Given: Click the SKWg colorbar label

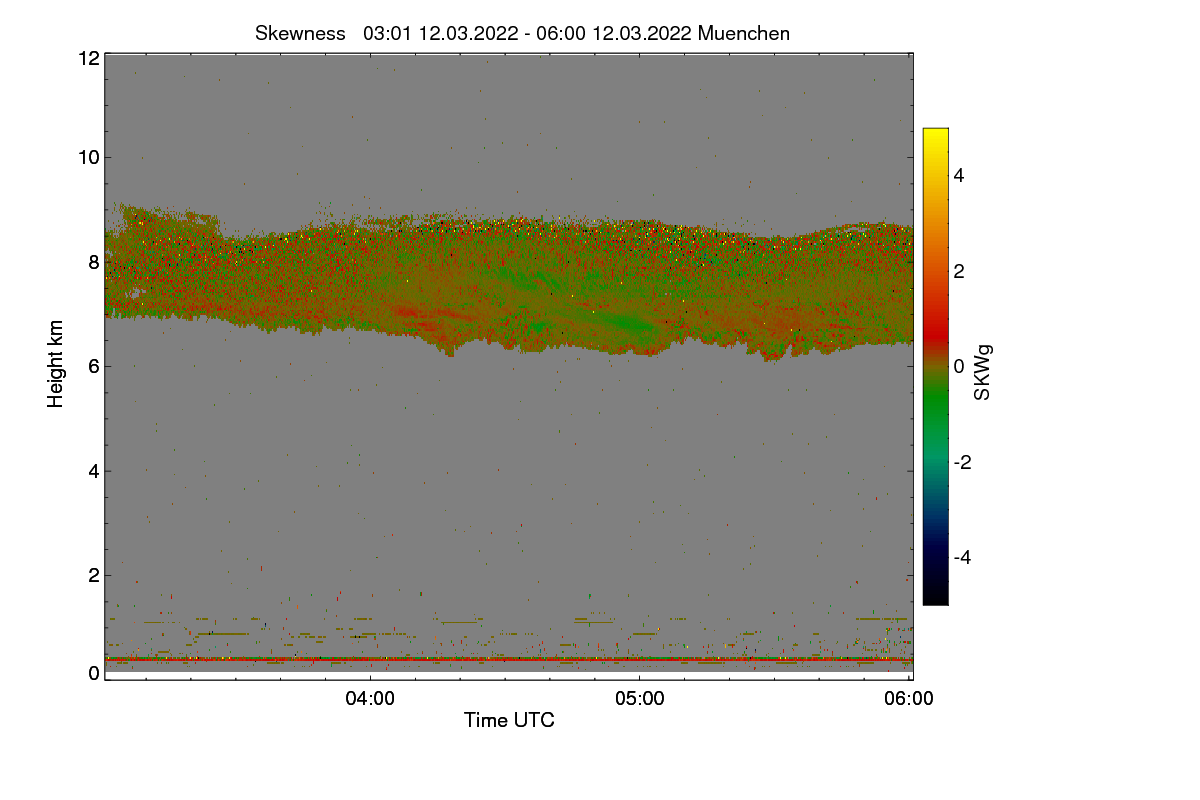Looking at the screenshot, I should point(983,372).
